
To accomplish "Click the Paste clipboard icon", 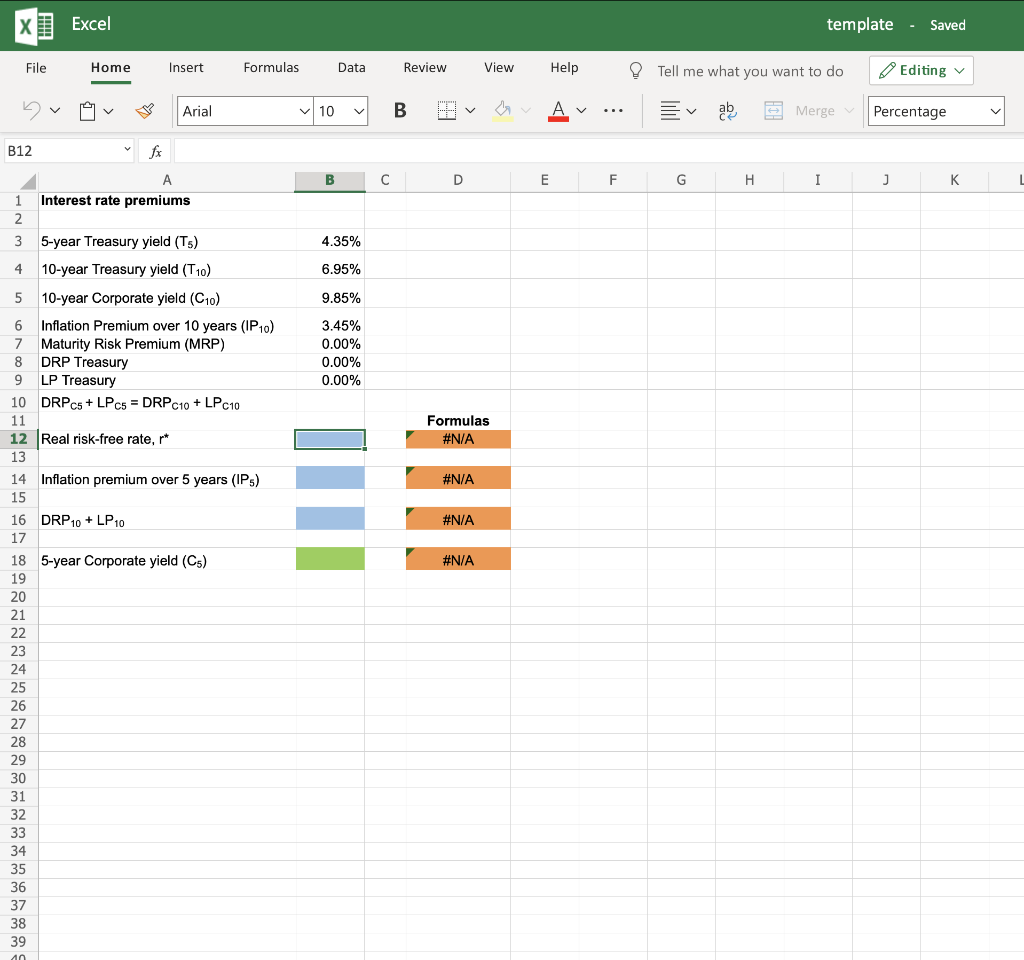I will 88,111.
